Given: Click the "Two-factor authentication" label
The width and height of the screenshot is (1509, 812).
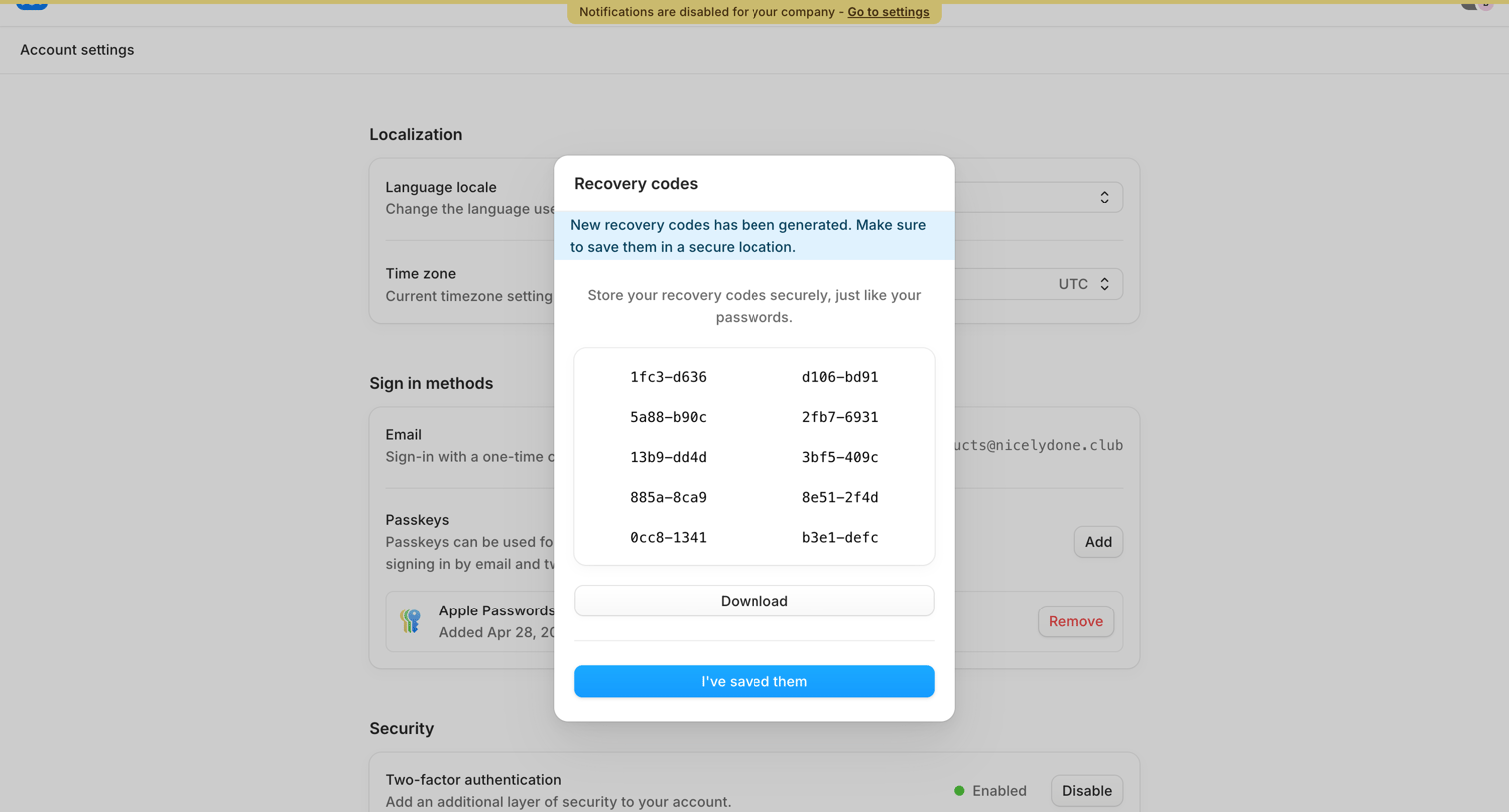Looking at the screenshot, I should coord(473,780).
